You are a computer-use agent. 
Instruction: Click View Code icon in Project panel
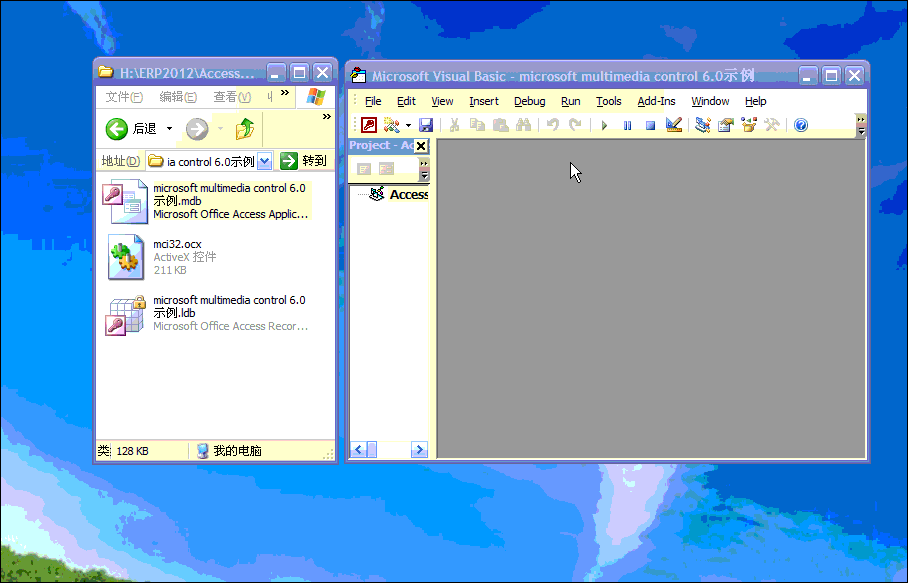pos(364,169)
